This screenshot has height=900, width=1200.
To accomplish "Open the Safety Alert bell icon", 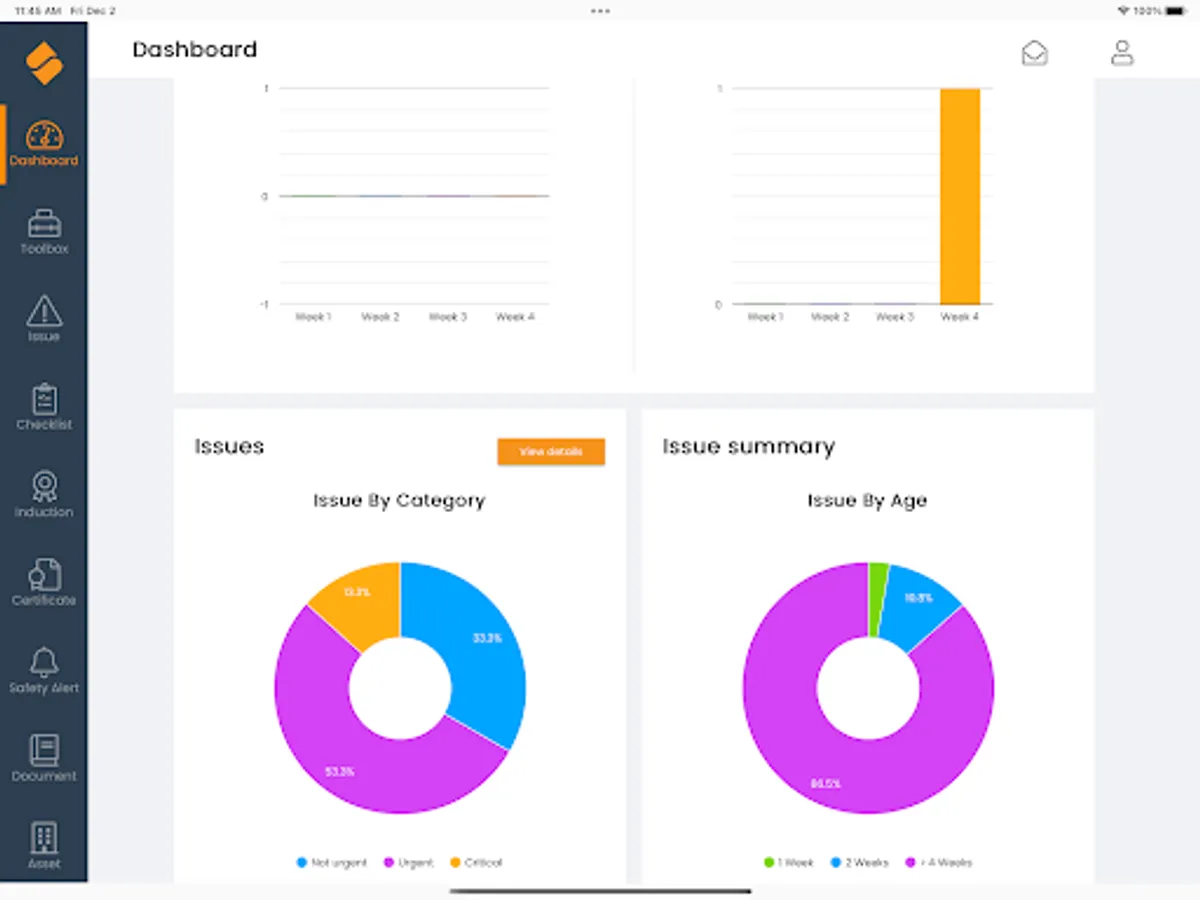I will click(x=44, y=662).
